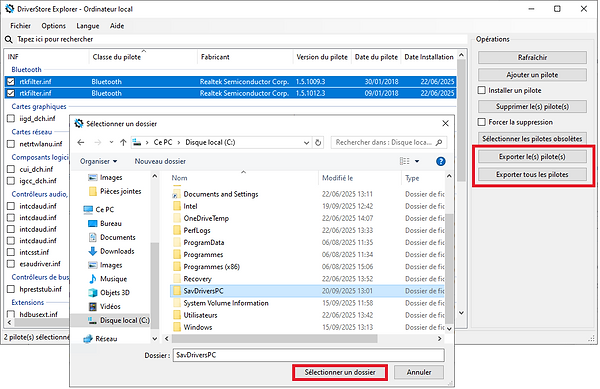Click the Tapez ici pour rechercher field

[241, 39]
